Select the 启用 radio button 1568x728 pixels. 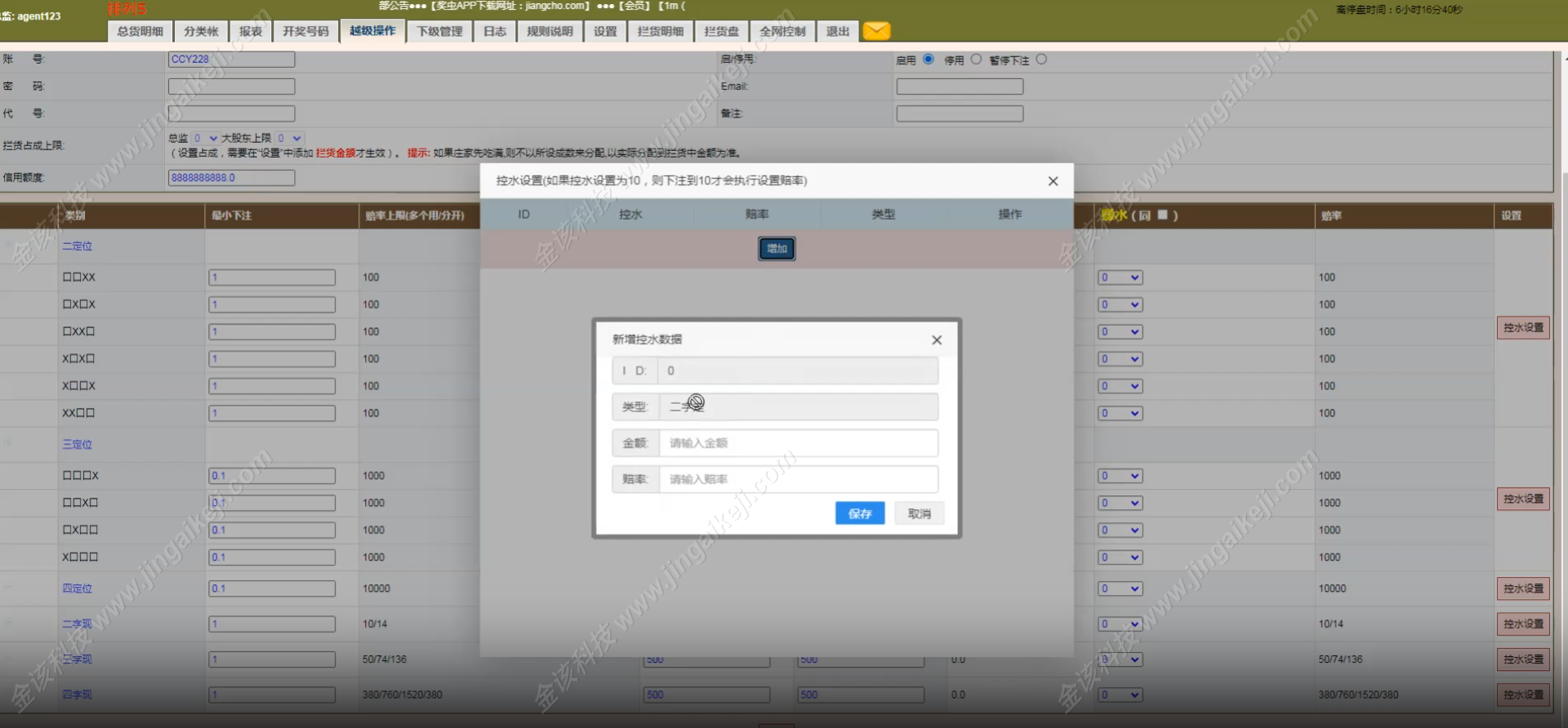928,60
